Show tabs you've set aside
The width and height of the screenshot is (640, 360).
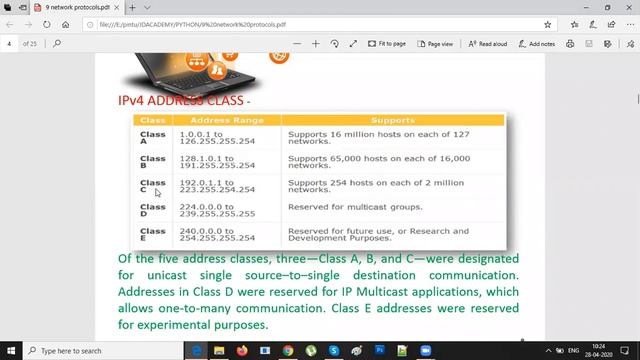click(x=7, y=7)
